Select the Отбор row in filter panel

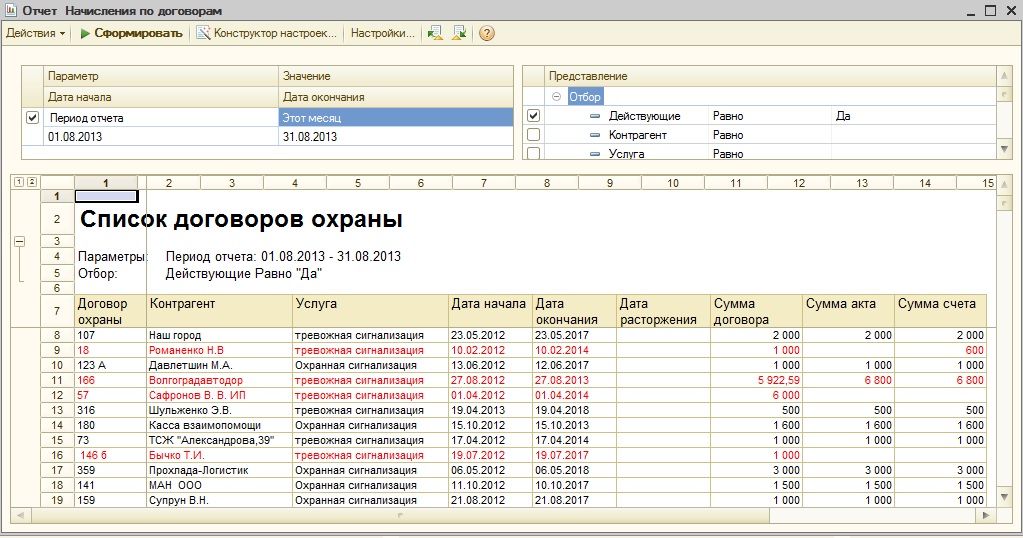click(x=585, y=97)
